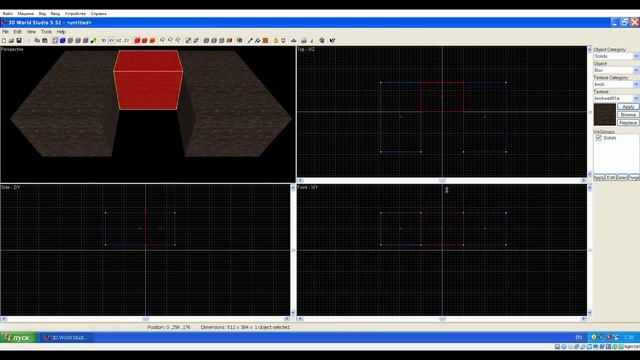Open the Edit menu
This screenshot has width=640, height=360.
(18, 31)
